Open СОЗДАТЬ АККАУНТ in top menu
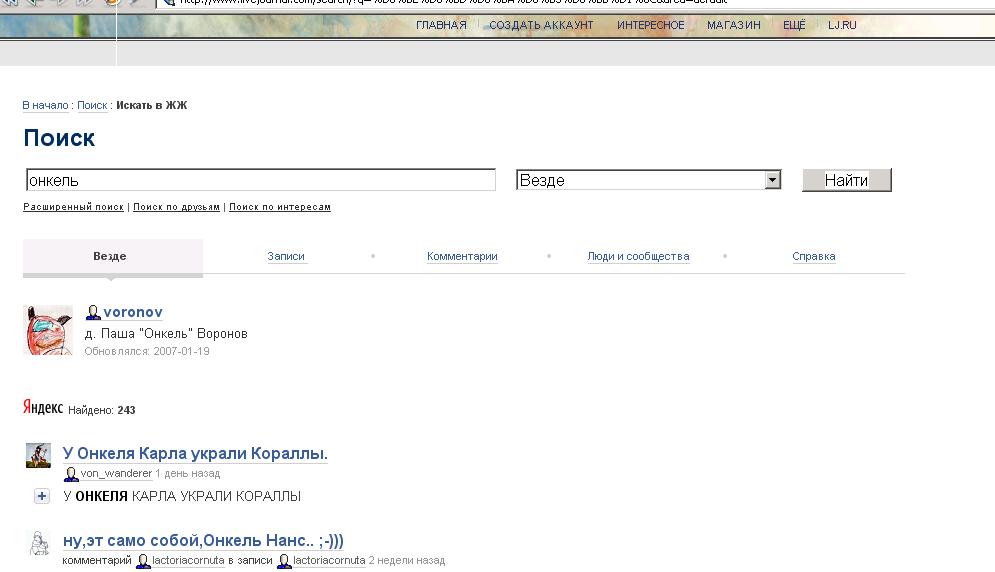The height and width of the screenshot is (572, 995). pyautogui.click(x=541, y=25)
